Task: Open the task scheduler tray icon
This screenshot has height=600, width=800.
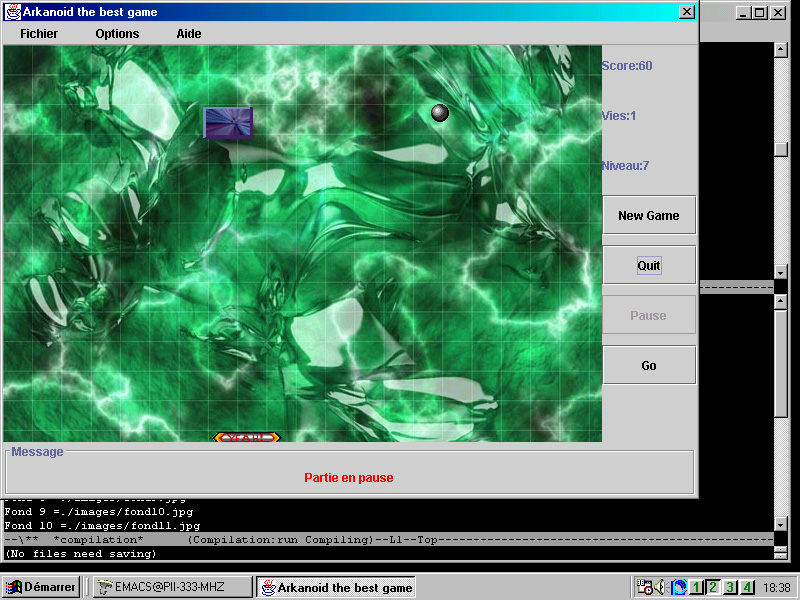Action: (x=645, y=587)
